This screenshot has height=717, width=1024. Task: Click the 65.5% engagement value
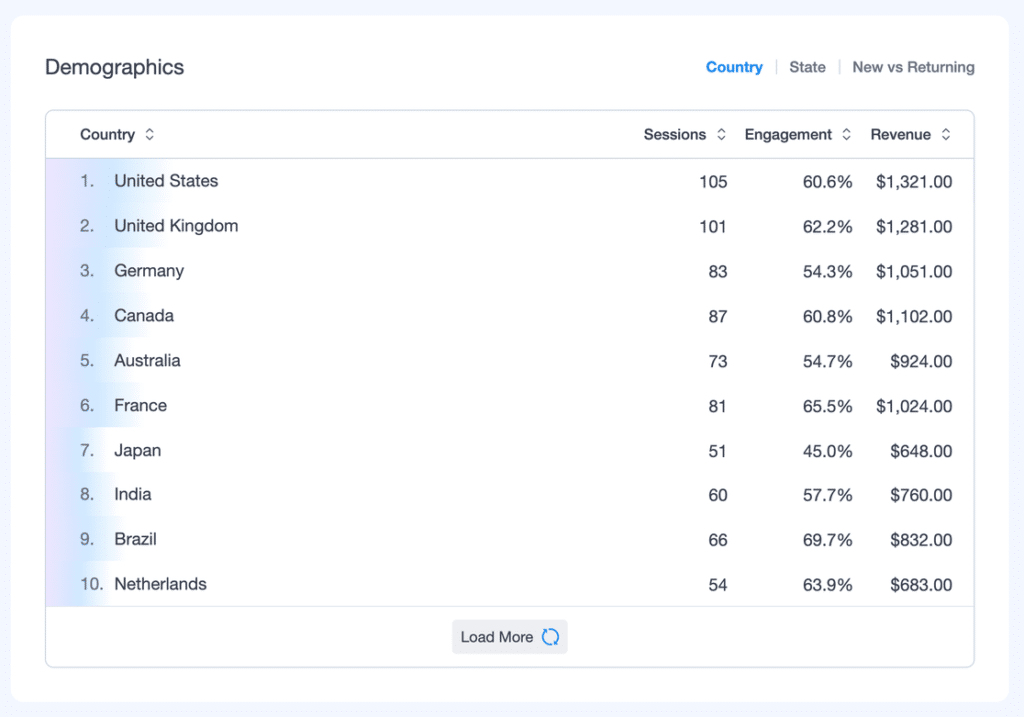pyautogui.click(x=827, y=406)
